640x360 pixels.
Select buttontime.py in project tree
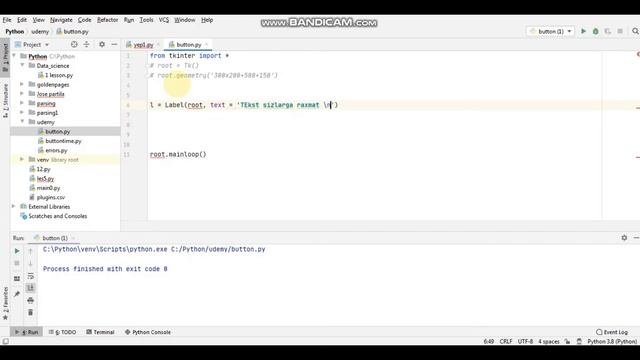click(x=63, y=141)
